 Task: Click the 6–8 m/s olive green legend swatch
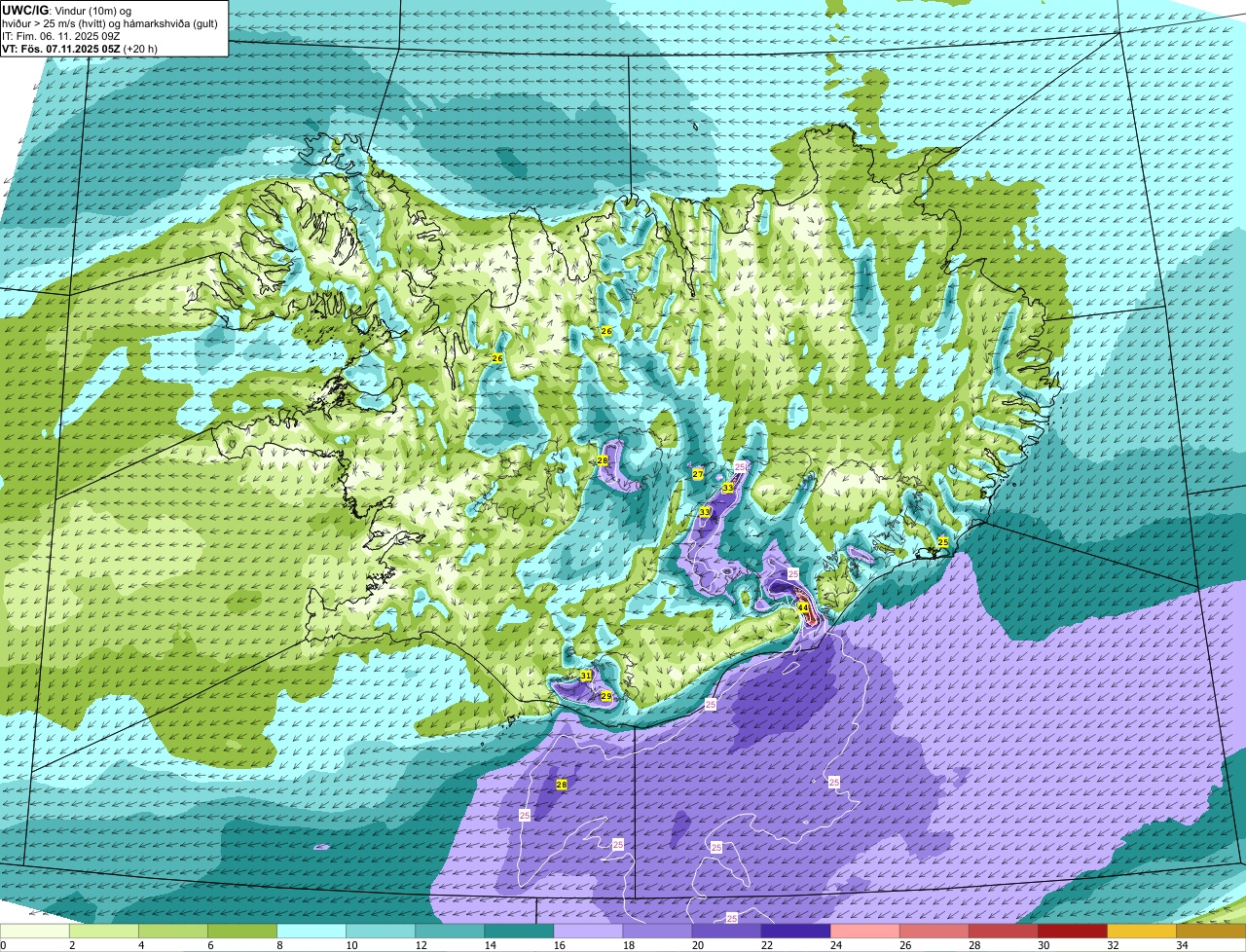[x=242, y=932]
